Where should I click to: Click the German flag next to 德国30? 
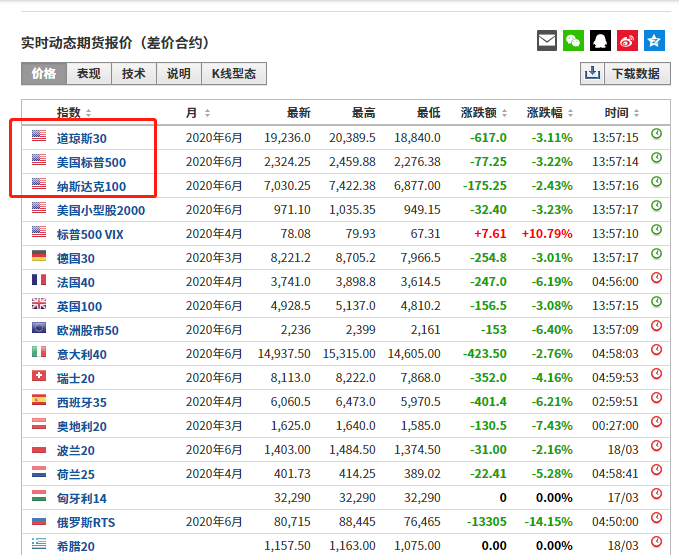click(x=39, y=256)
